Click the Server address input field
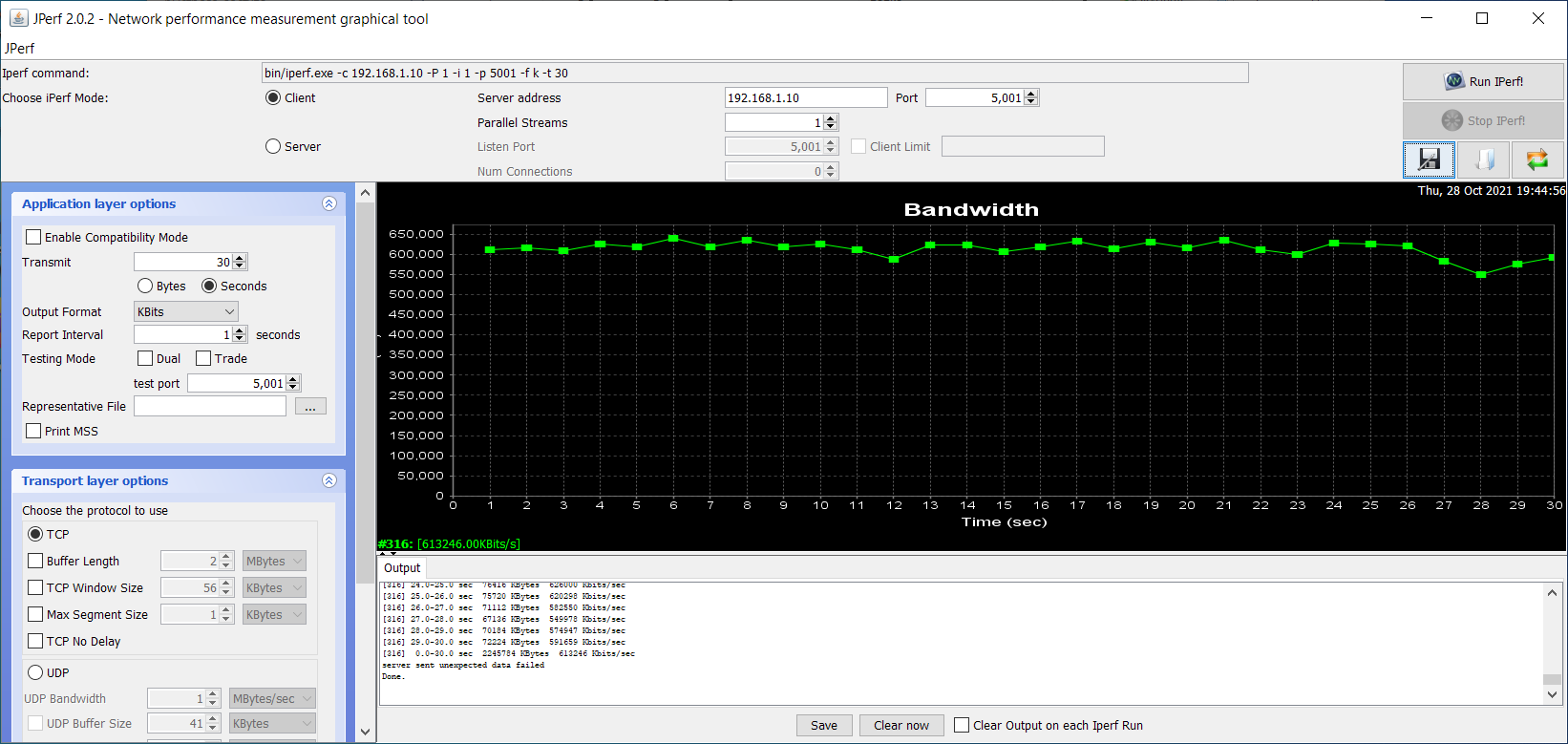This screenshot has height=744, width=1568. click(806, 97)
